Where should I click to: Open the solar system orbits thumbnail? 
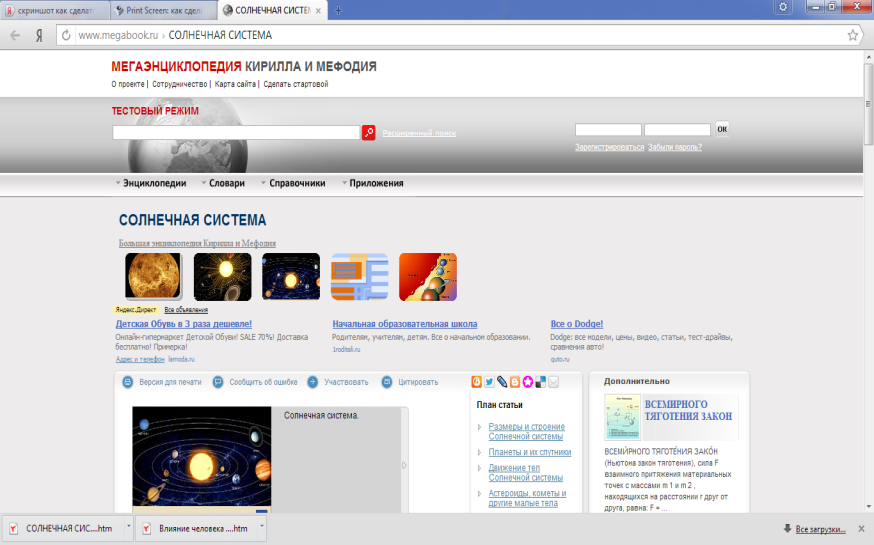click(x=291, y=277)
